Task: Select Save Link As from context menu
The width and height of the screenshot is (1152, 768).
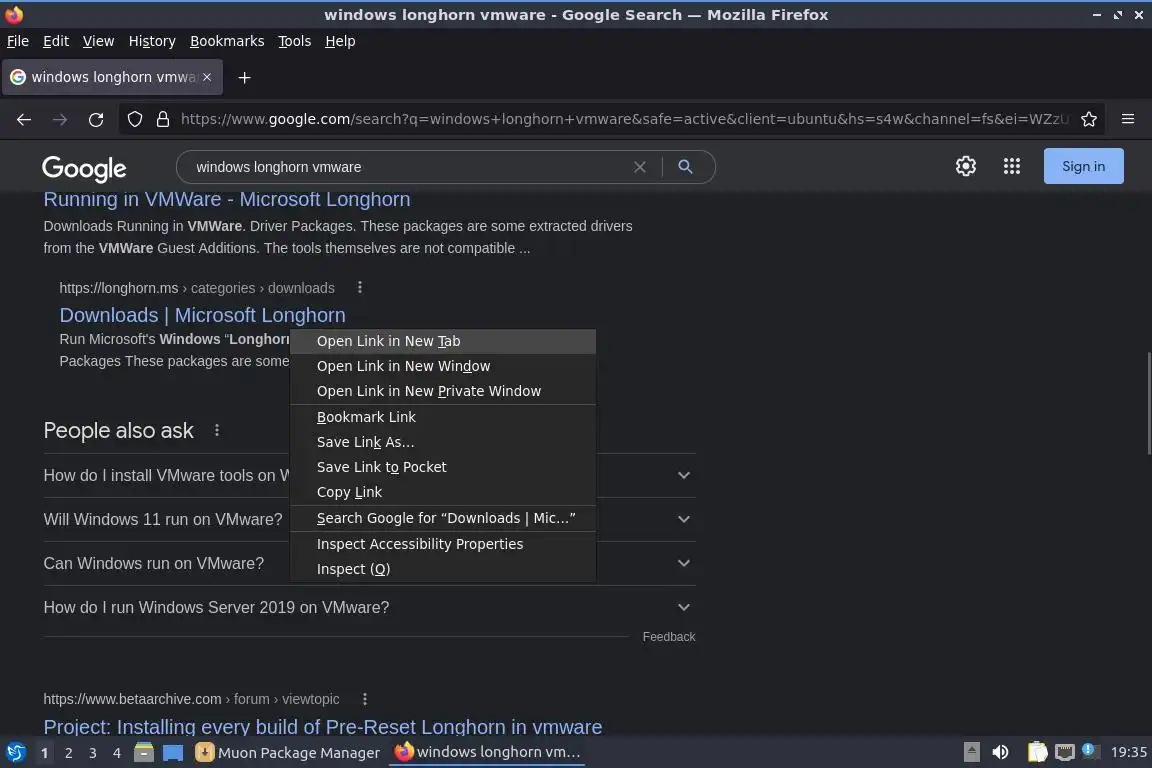Action: point(443,442)
